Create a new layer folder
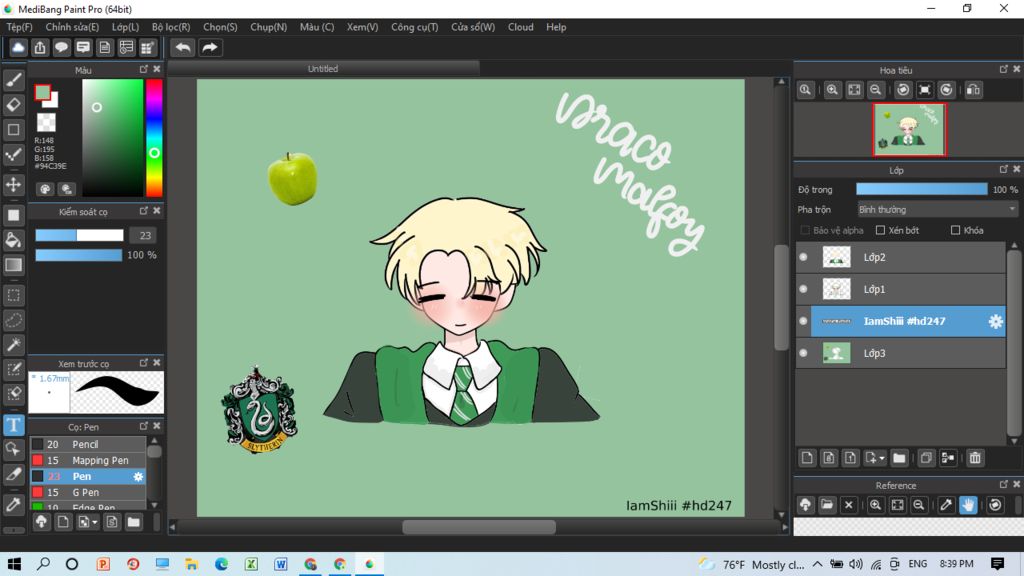Image resolution: width=1024 pixels, height=576 pixels. [899, 458]
